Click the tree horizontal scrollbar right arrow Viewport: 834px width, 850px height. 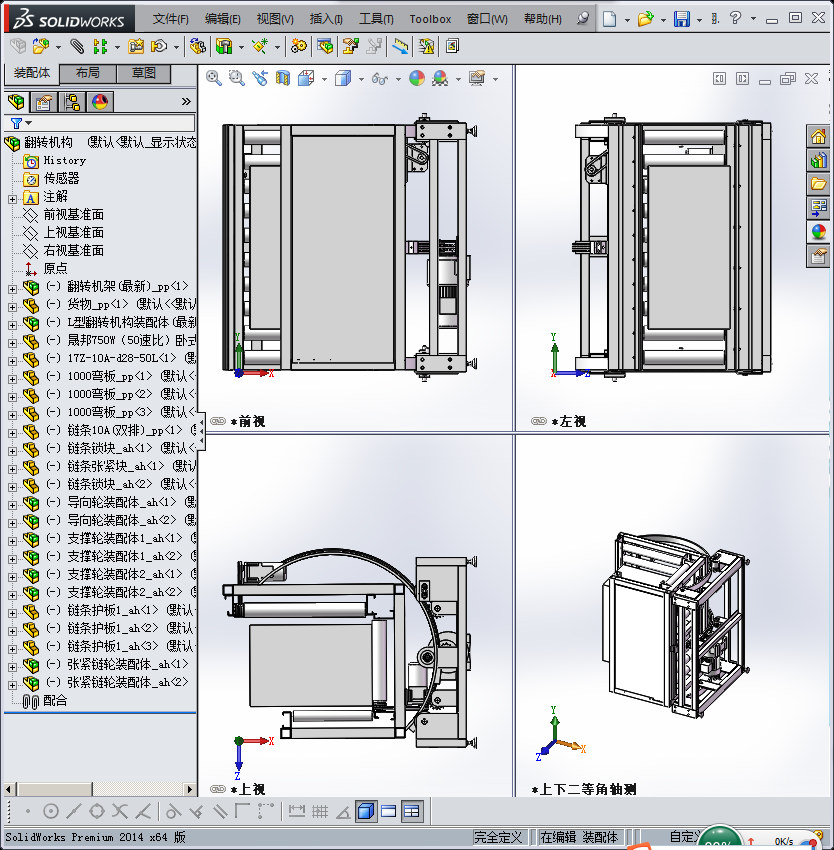pyautogui.click(x=189, y=789)
